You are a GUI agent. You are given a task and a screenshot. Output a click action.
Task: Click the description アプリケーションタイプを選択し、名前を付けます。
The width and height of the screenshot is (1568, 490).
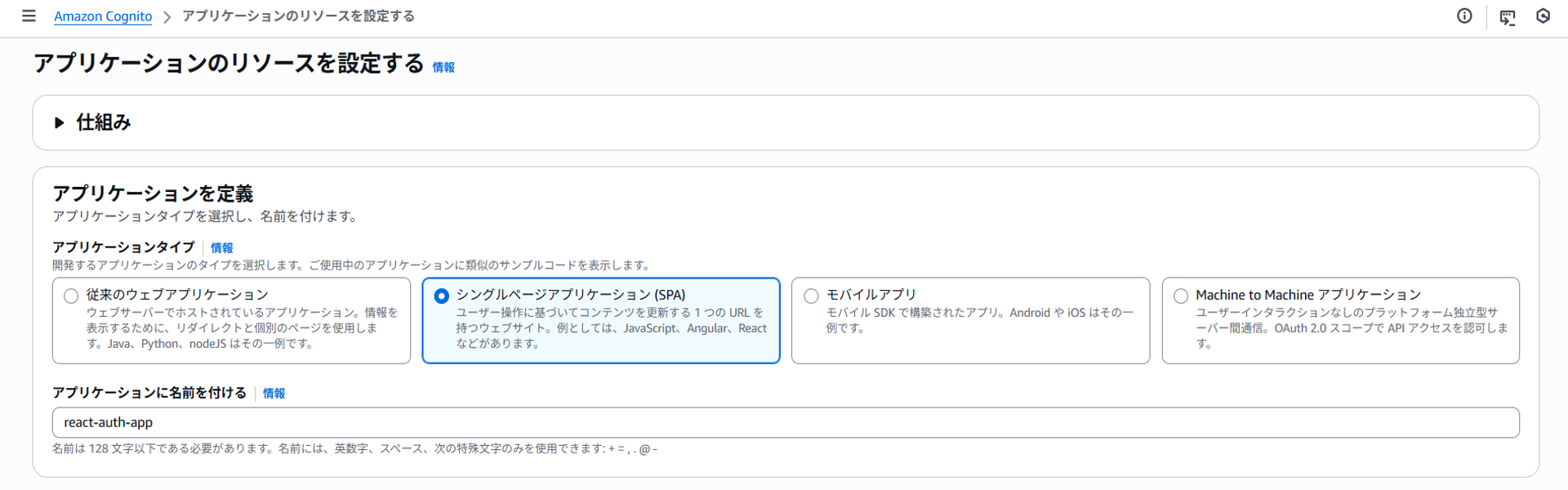[x=205, y=216]
